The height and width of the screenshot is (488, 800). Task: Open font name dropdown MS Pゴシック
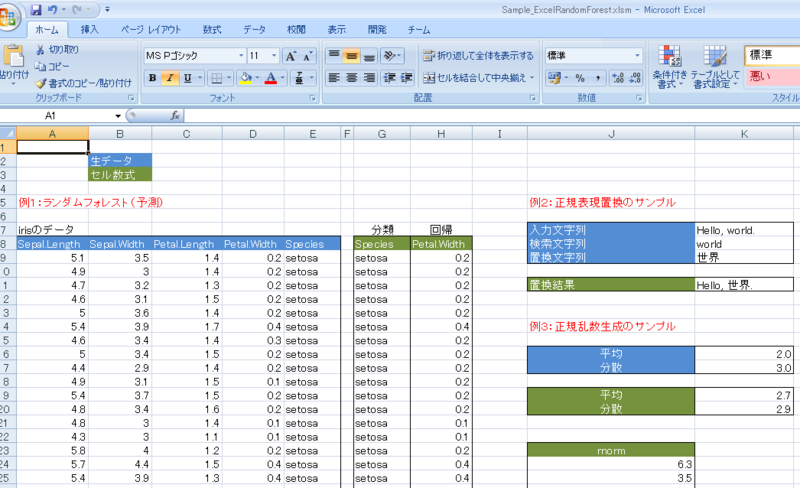tap(241, 56)
